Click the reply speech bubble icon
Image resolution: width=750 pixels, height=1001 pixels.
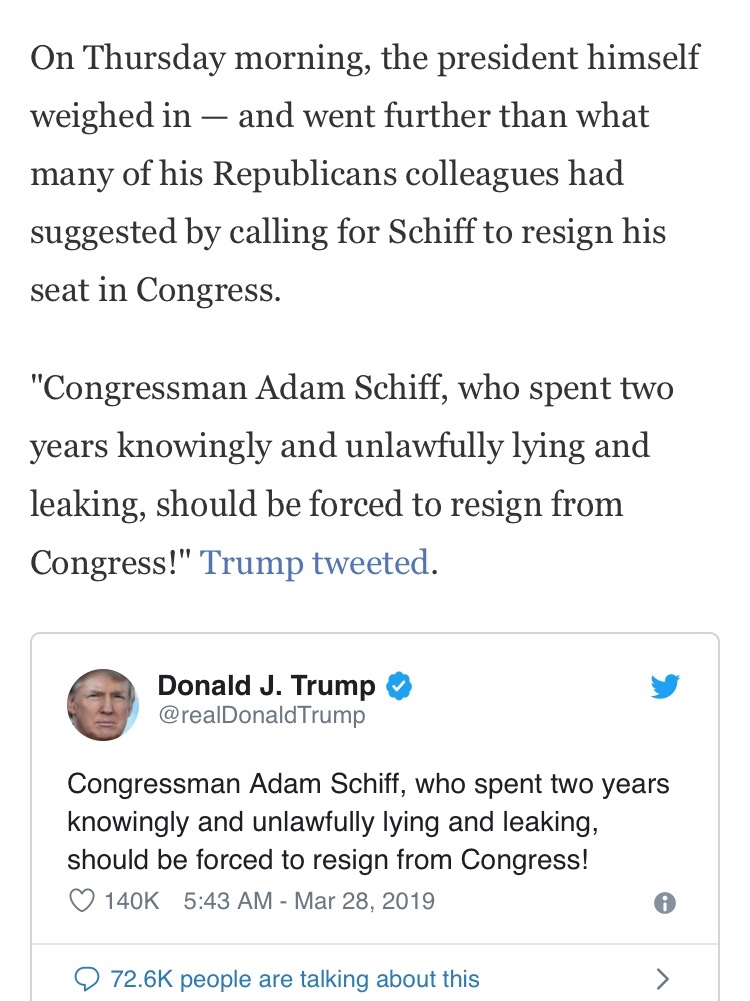point(87,978)
